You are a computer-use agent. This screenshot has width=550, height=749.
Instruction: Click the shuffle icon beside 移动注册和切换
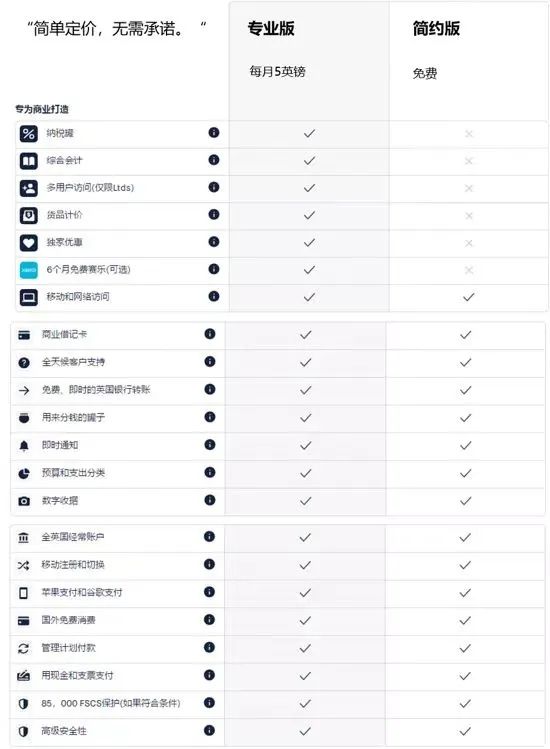coord(23,565)
